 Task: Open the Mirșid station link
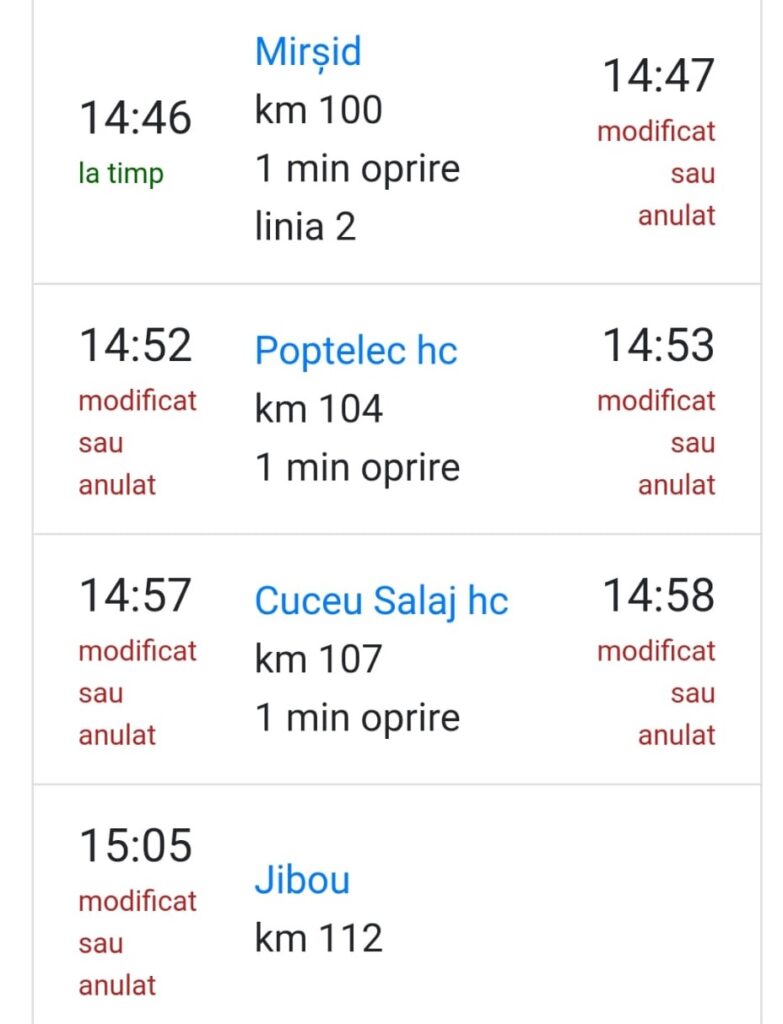coord(307,51)
